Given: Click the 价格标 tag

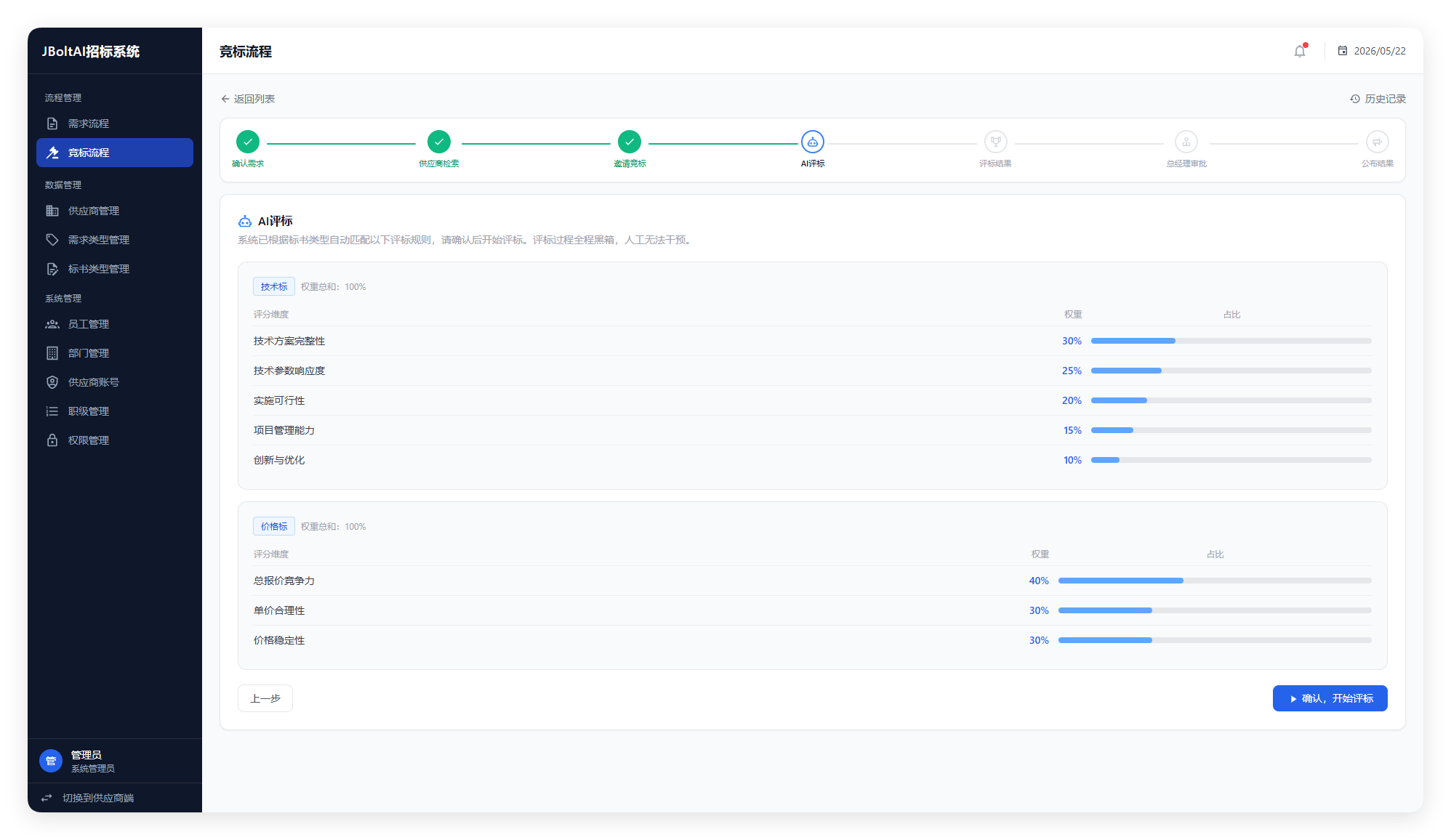Looking at the screenshot, I should point(274,526).
